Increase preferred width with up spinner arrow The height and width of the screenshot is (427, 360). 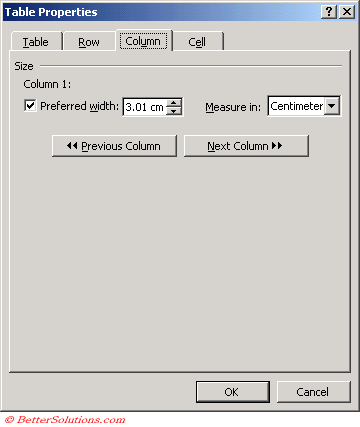174,103
